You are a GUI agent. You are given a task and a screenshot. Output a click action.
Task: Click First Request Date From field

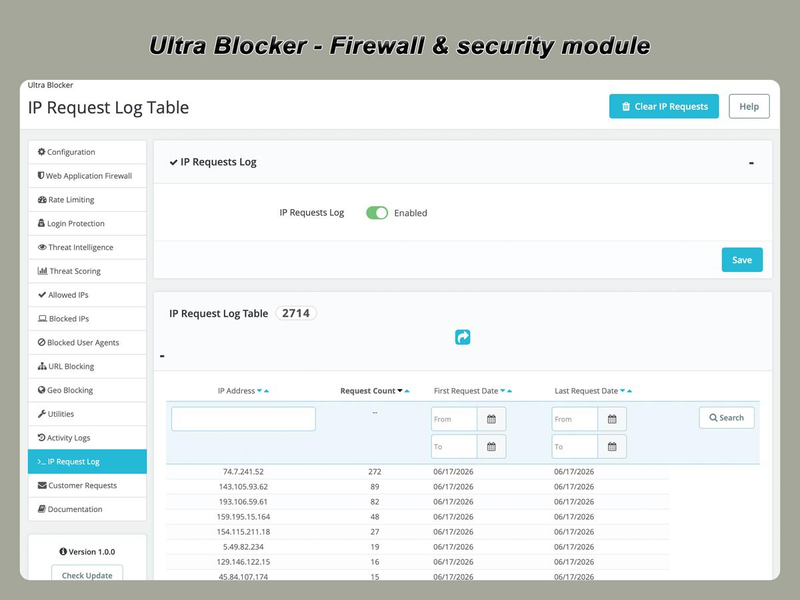coord(454,419)
